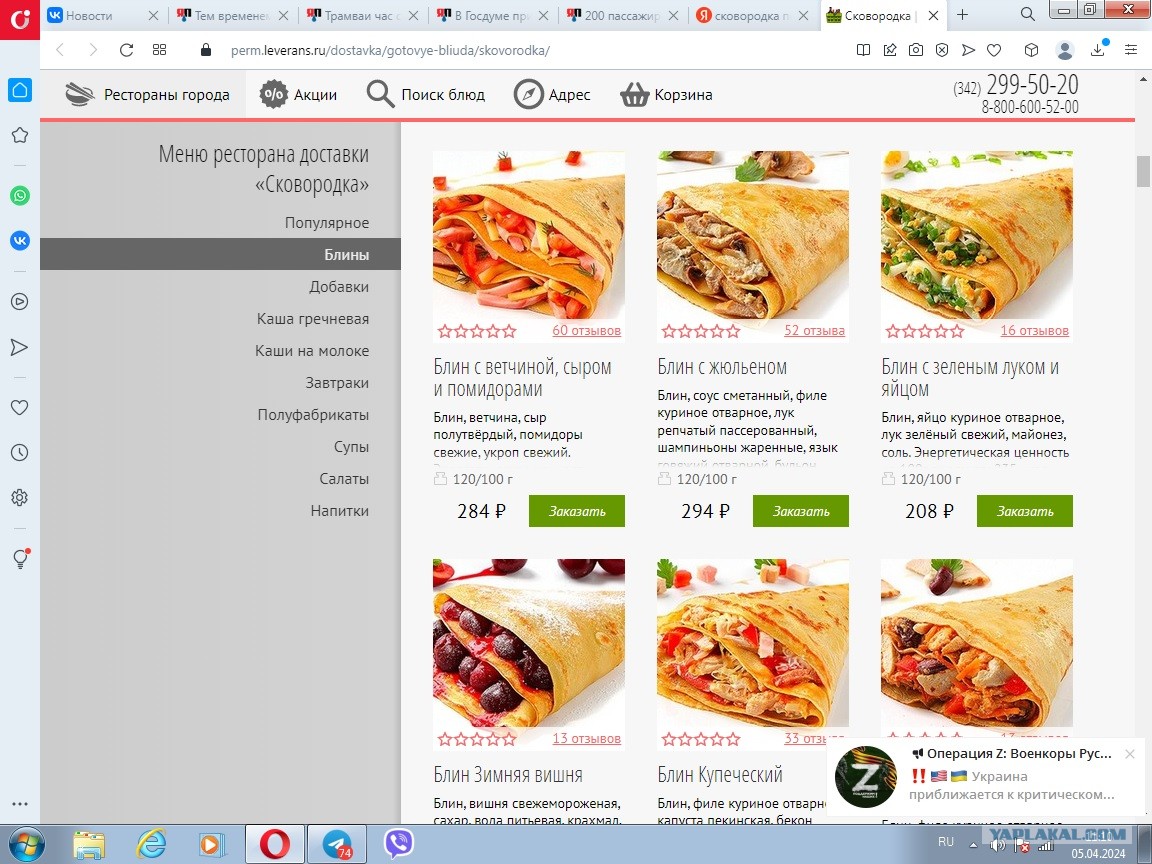Select Каша гречневая category

[x=313, y=319]
